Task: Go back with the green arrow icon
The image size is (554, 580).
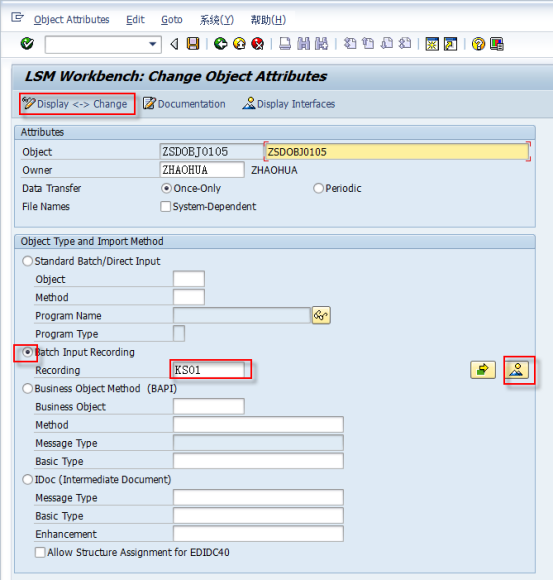Action: click(221, 44)
